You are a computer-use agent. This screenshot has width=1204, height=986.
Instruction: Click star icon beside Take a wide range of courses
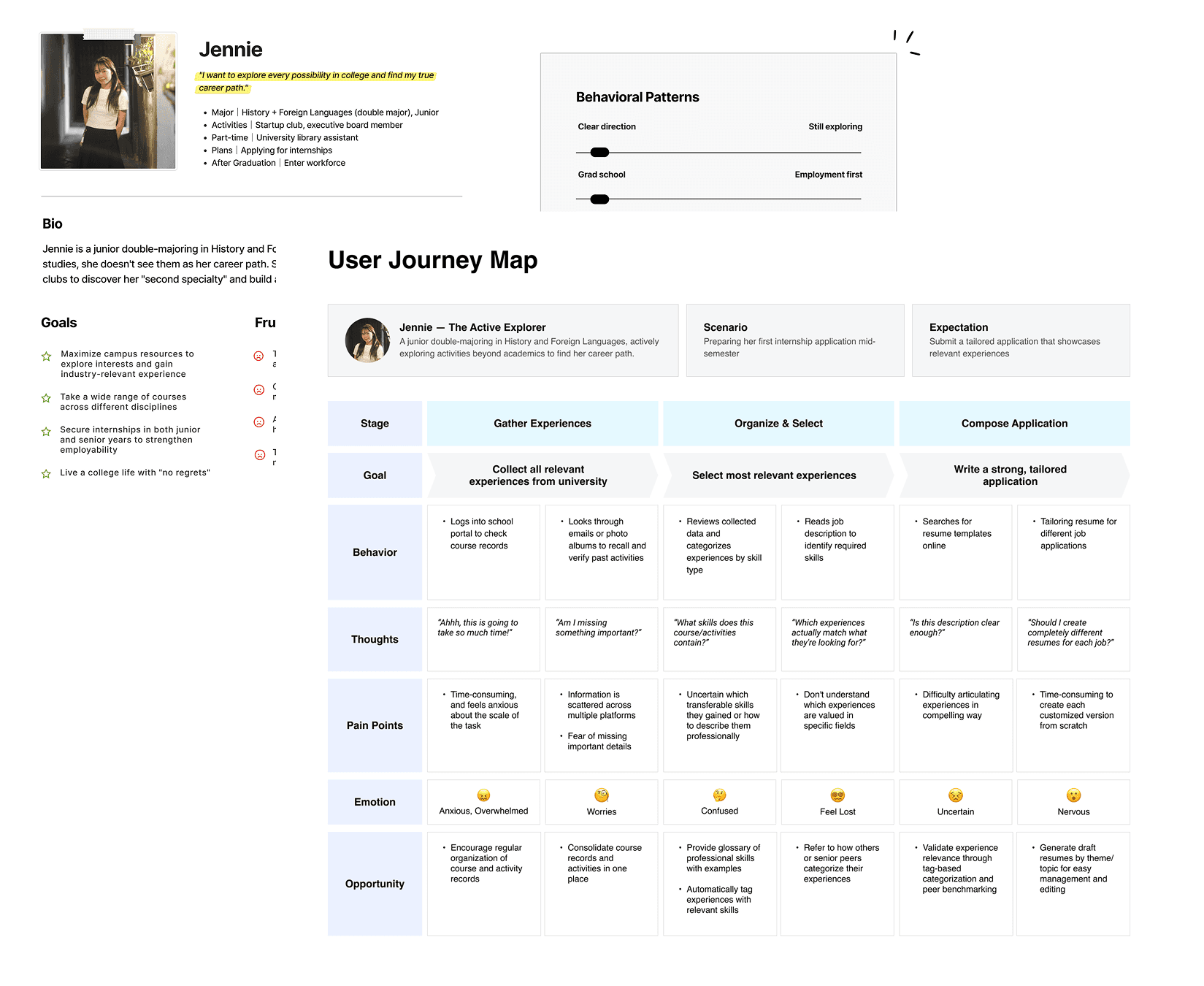46,398
